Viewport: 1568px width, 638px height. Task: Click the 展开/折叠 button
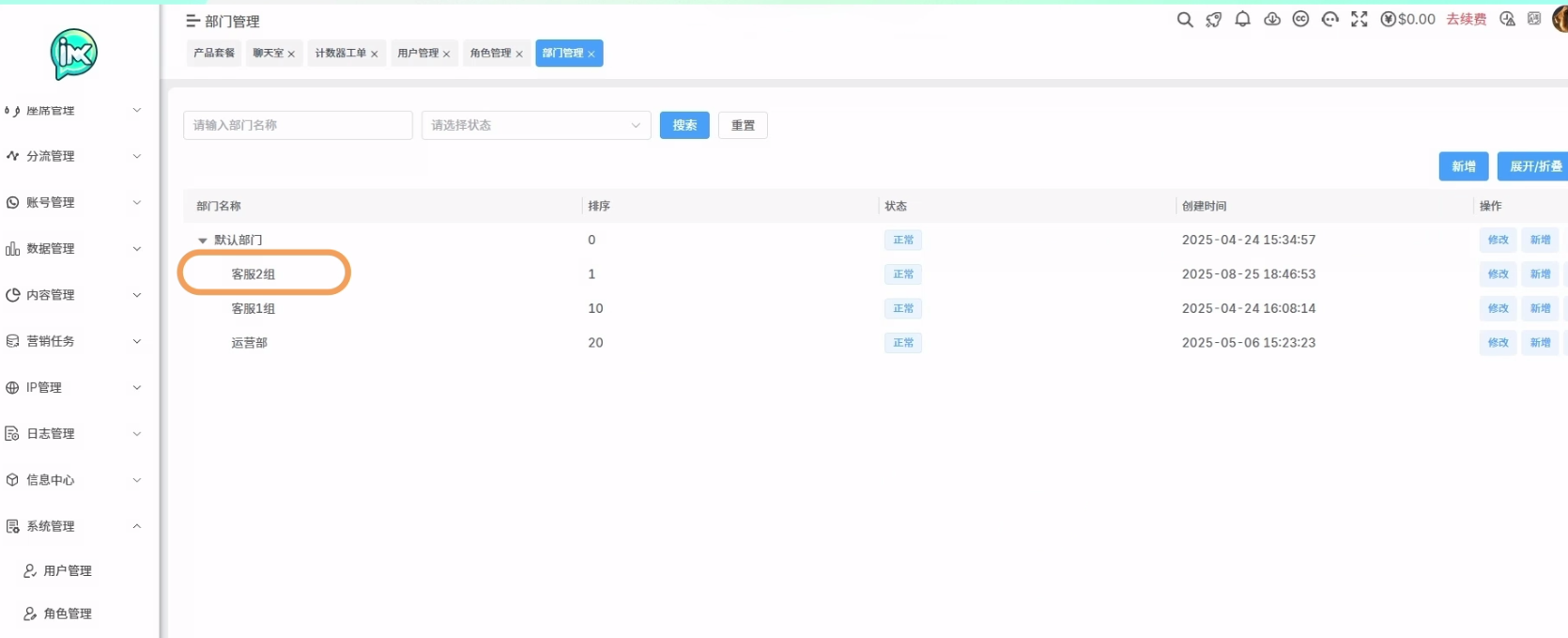click(1534, 166)
